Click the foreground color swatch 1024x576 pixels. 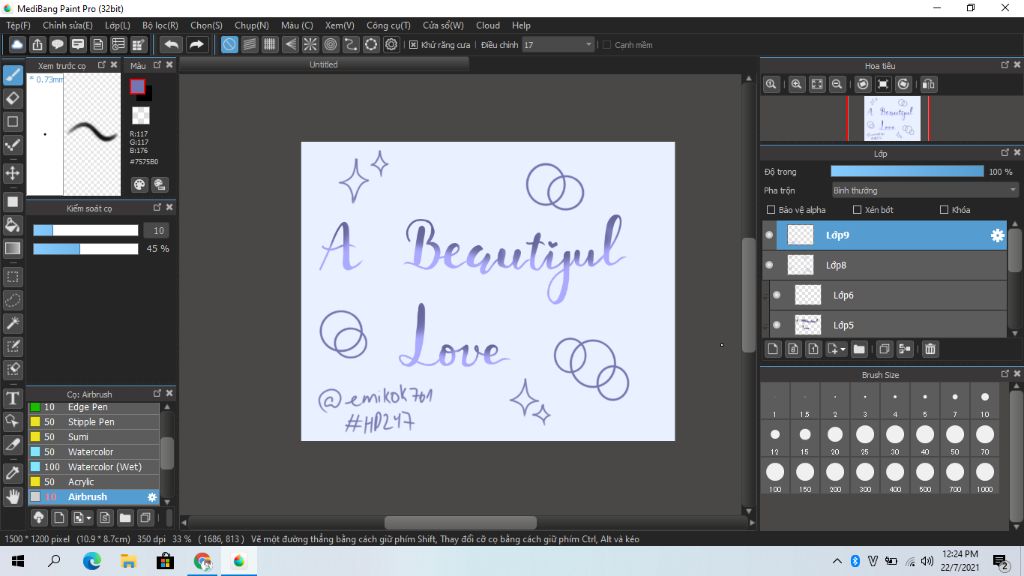(x=137, y=86)
